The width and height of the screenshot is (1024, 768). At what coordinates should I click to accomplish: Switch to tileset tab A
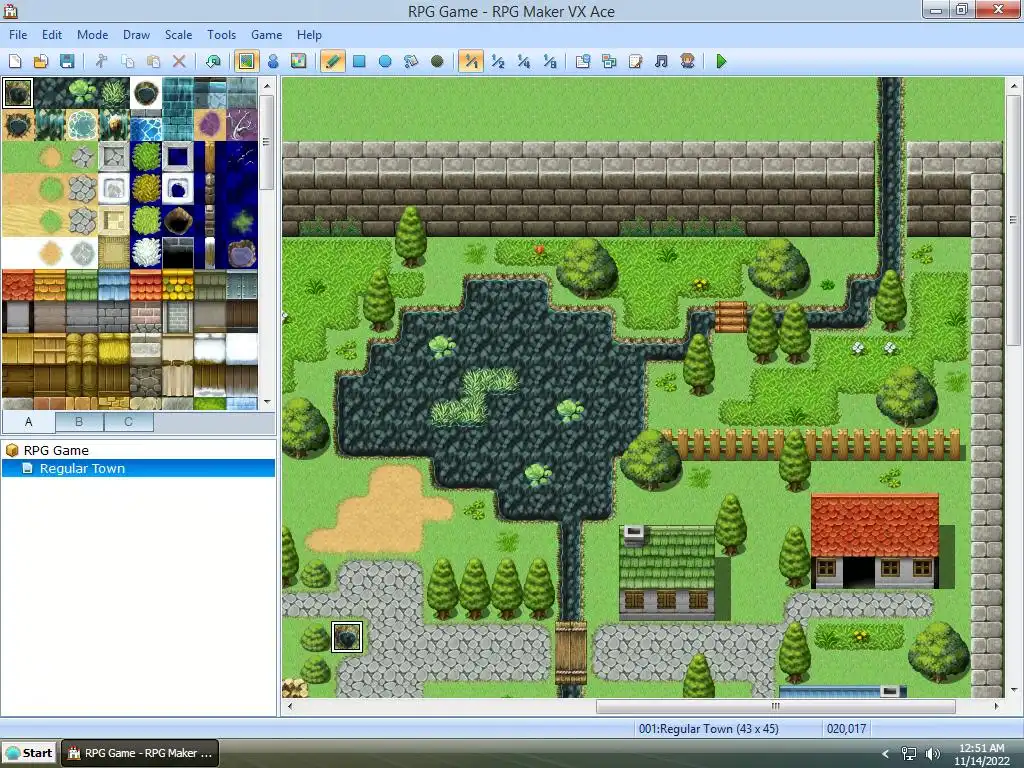coord(28,422)
